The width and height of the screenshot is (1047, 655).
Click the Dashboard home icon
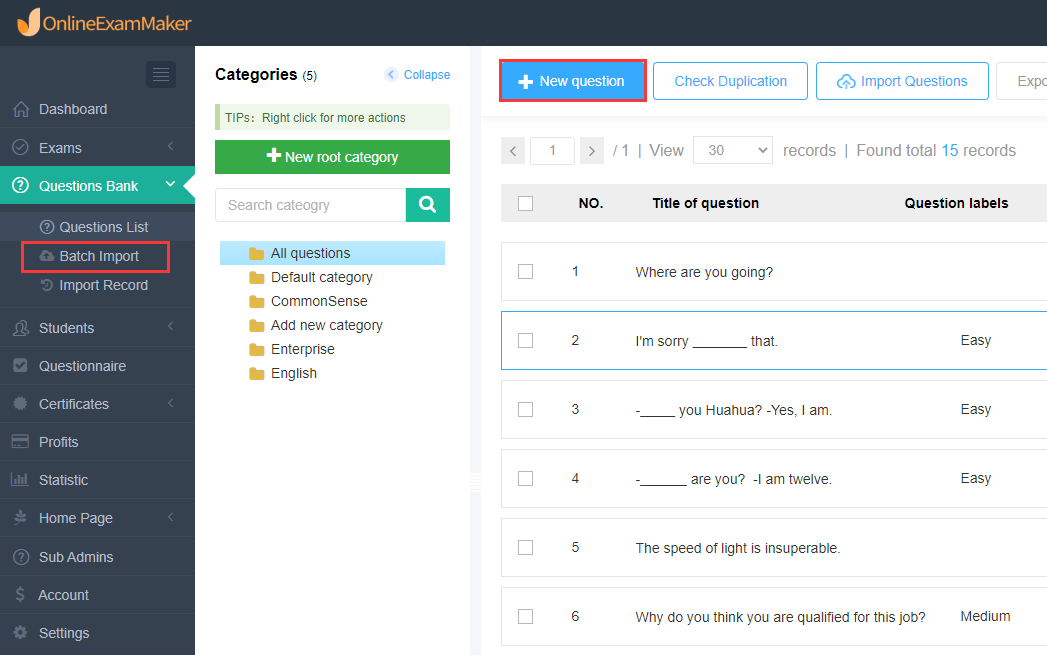click(21, 109)
